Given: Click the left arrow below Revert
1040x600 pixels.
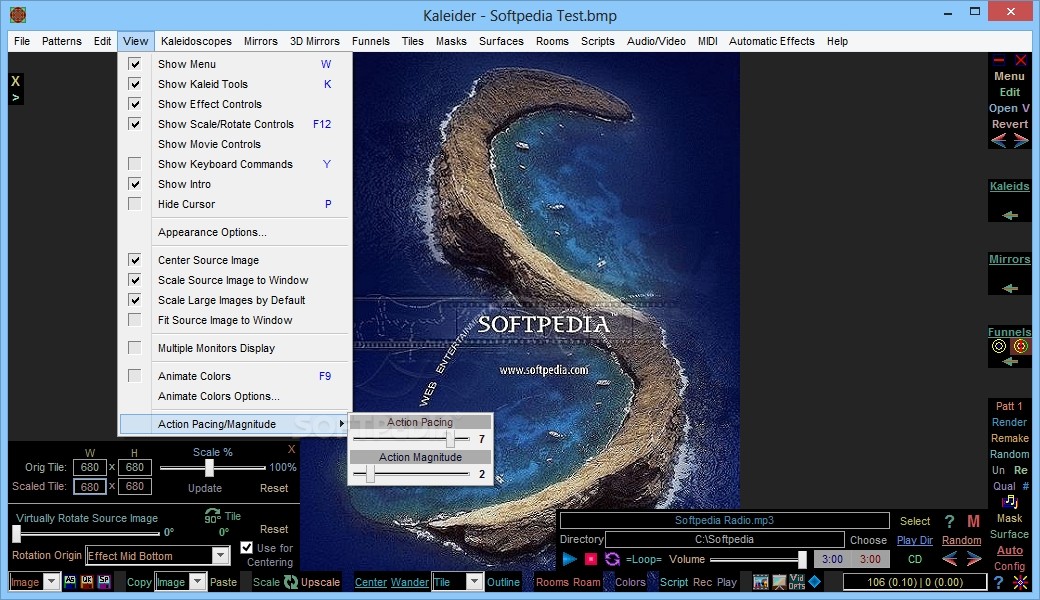Looking at the screenshot, I should [x=999, y=140].
